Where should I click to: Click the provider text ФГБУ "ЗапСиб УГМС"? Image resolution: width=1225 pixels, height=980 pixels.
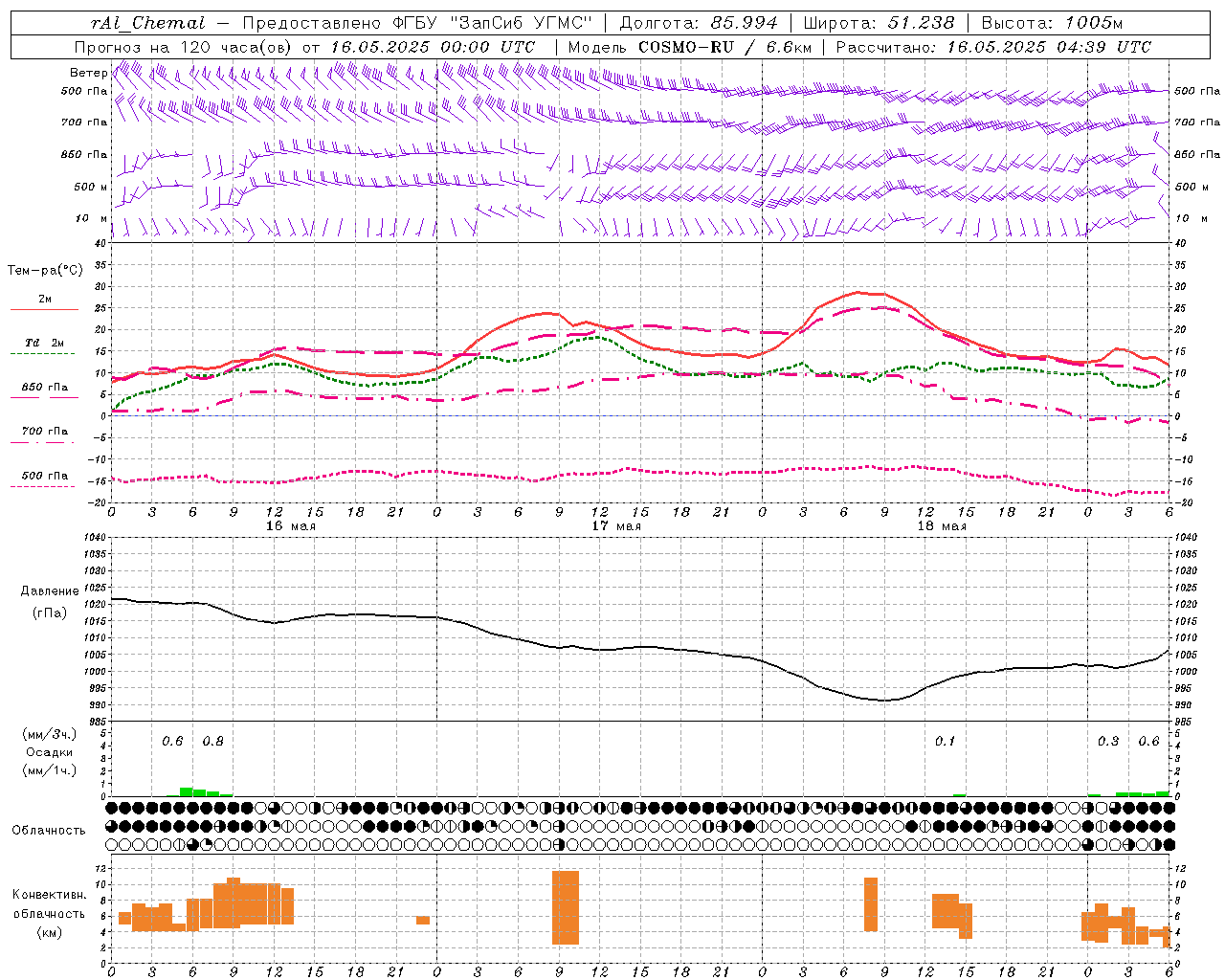tap(493, 23)
